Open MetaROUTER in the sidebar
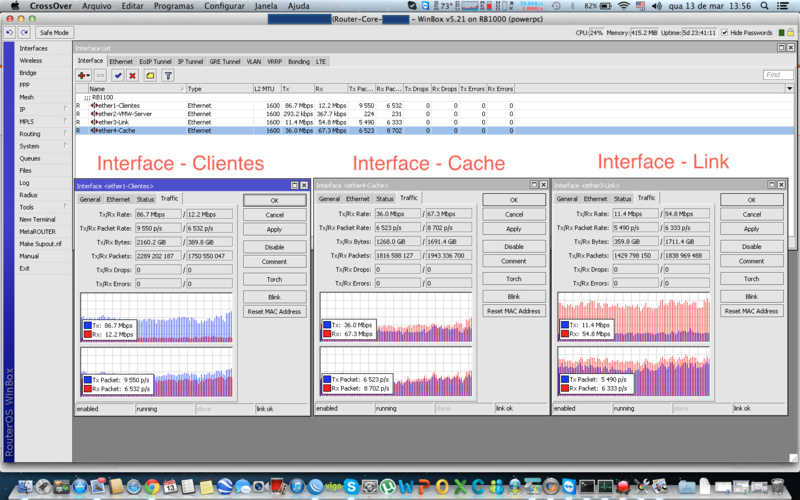Image resolution: width=800 pixels, height=500 pixels. coord(37,232)
